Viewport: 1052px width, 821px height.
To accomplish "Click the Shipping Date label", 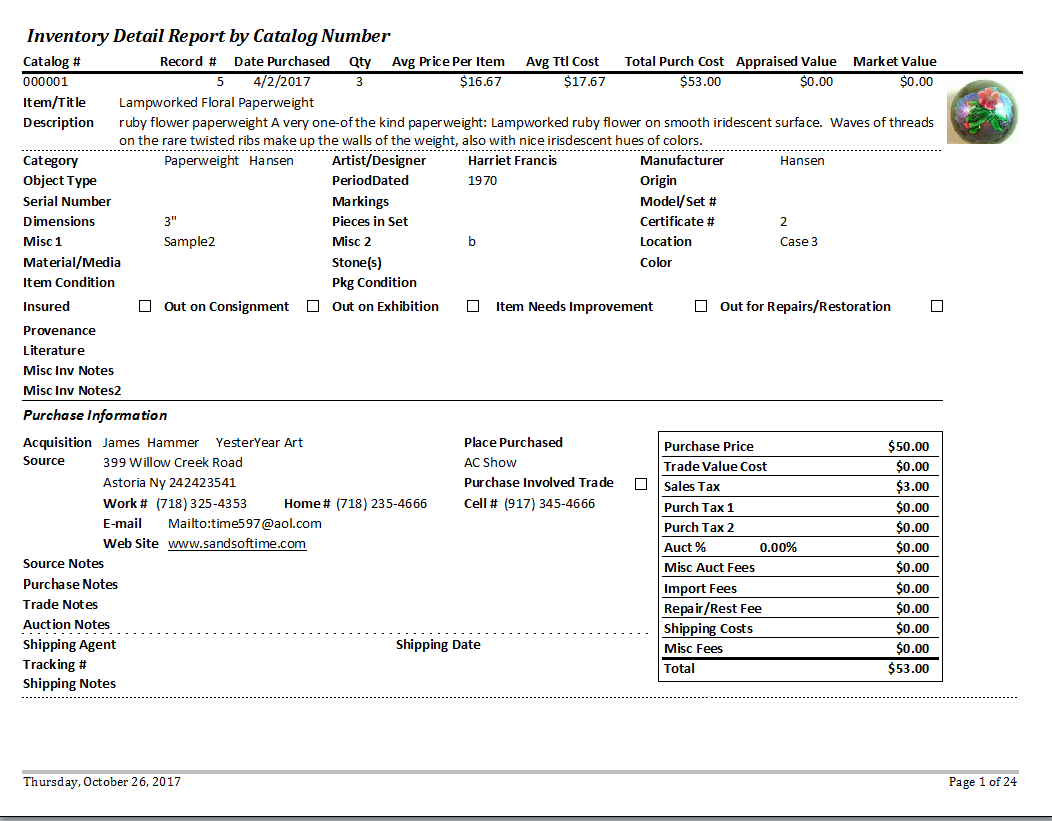I will click(438, 645).
